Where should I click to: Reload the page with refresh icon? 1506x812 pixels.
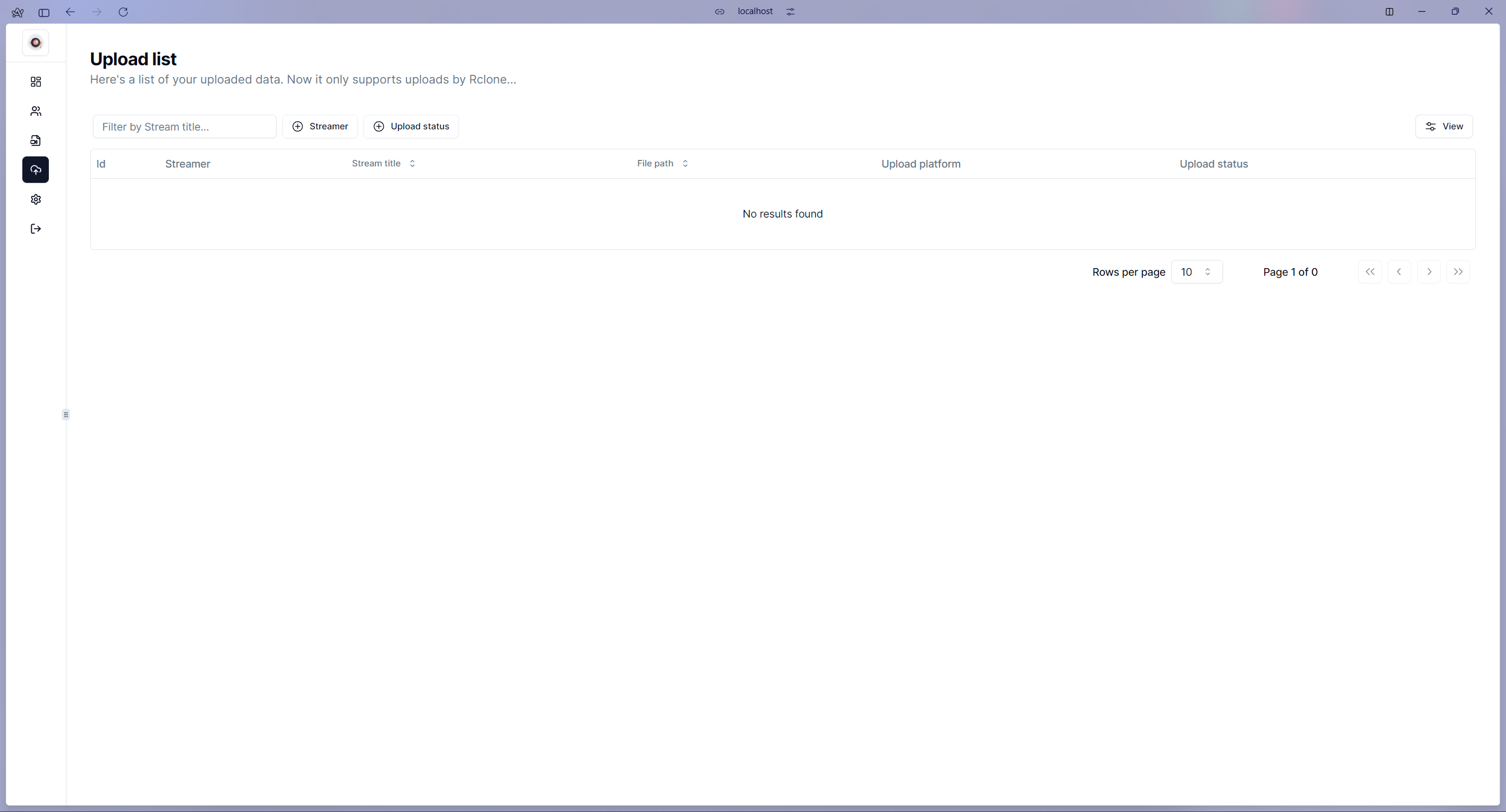pos(123,12)
